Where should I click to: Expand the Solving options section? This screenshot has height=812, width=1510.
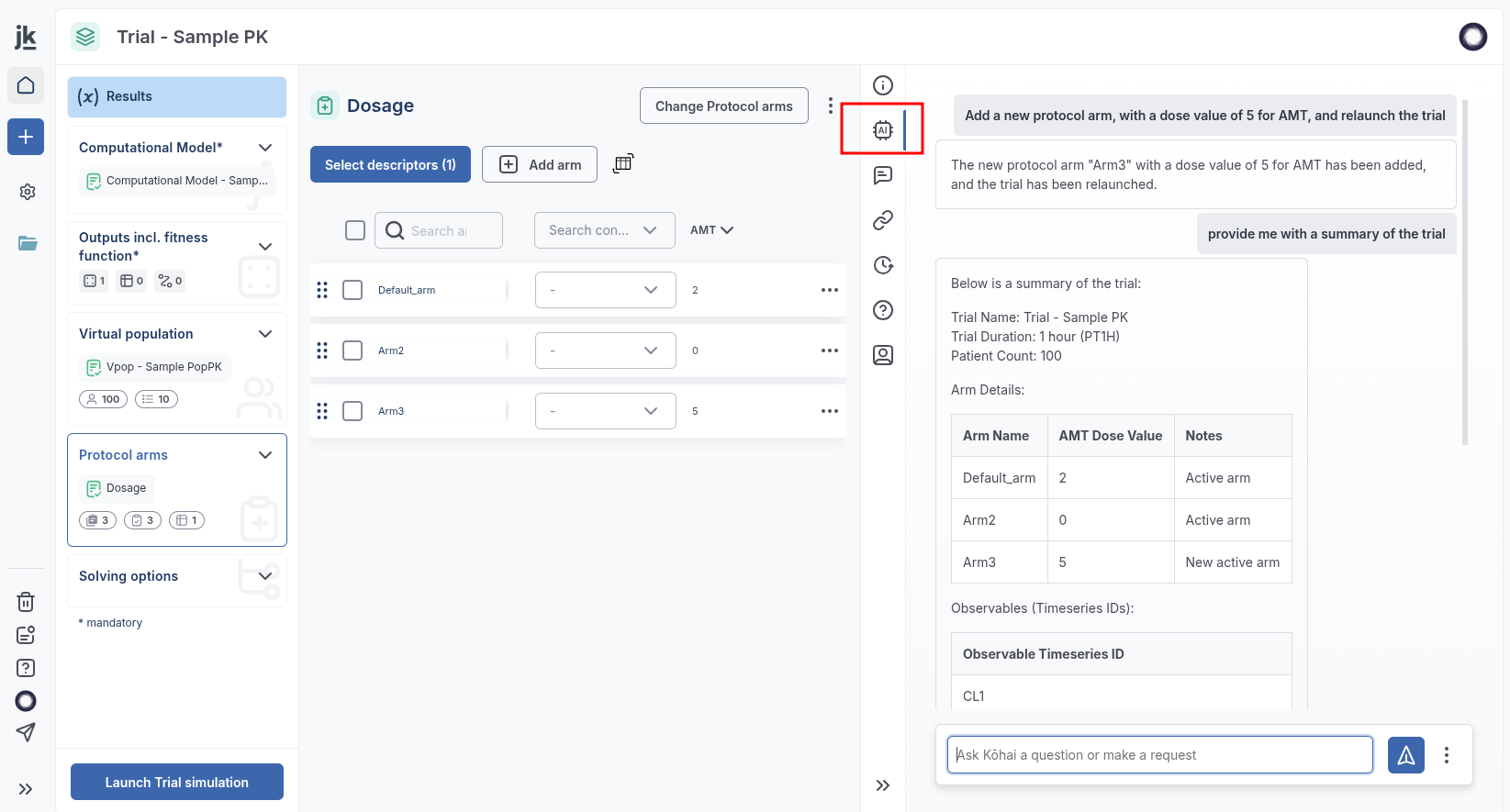[265, 576]
